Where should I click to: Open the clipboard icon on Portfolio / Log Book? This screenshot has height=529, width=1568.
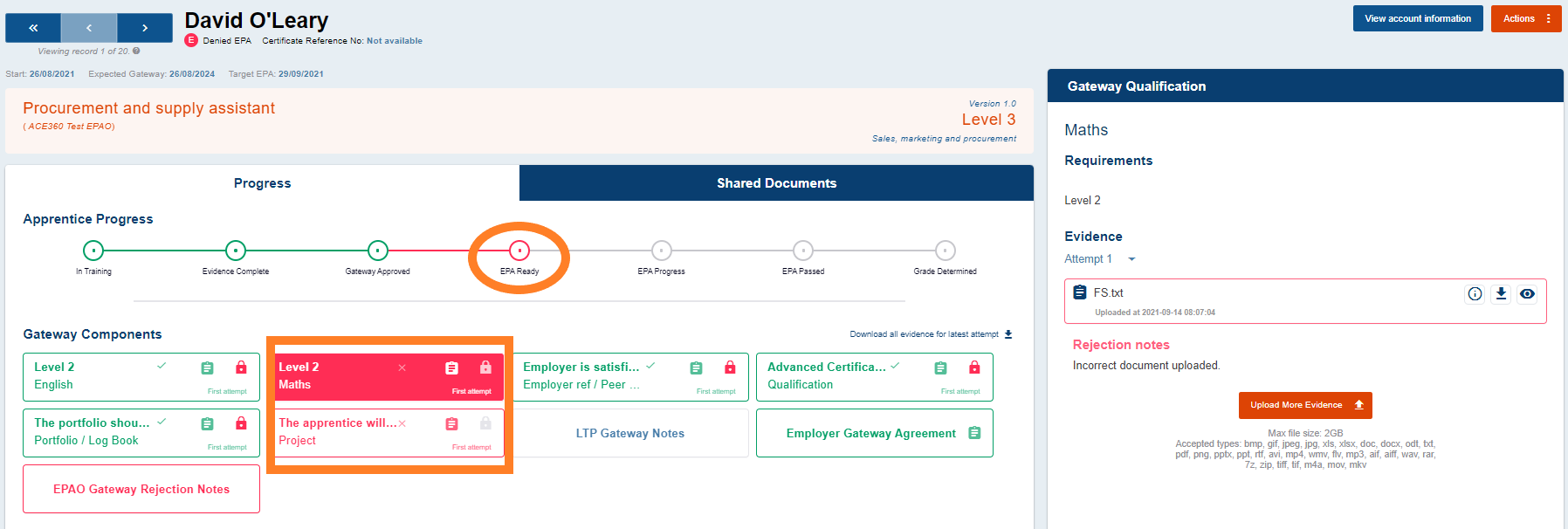(207, 423)
